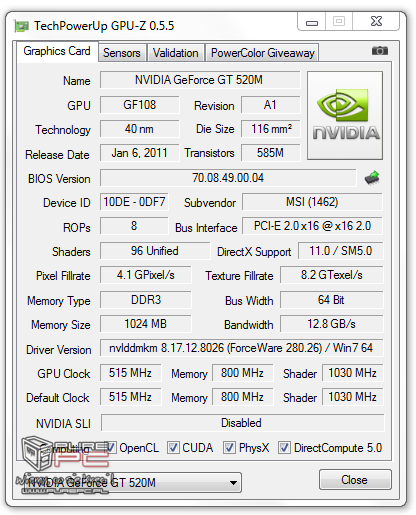Screen dimensions: 416x515
Task: Click the Driver Version text field
Action: point(241,348)
